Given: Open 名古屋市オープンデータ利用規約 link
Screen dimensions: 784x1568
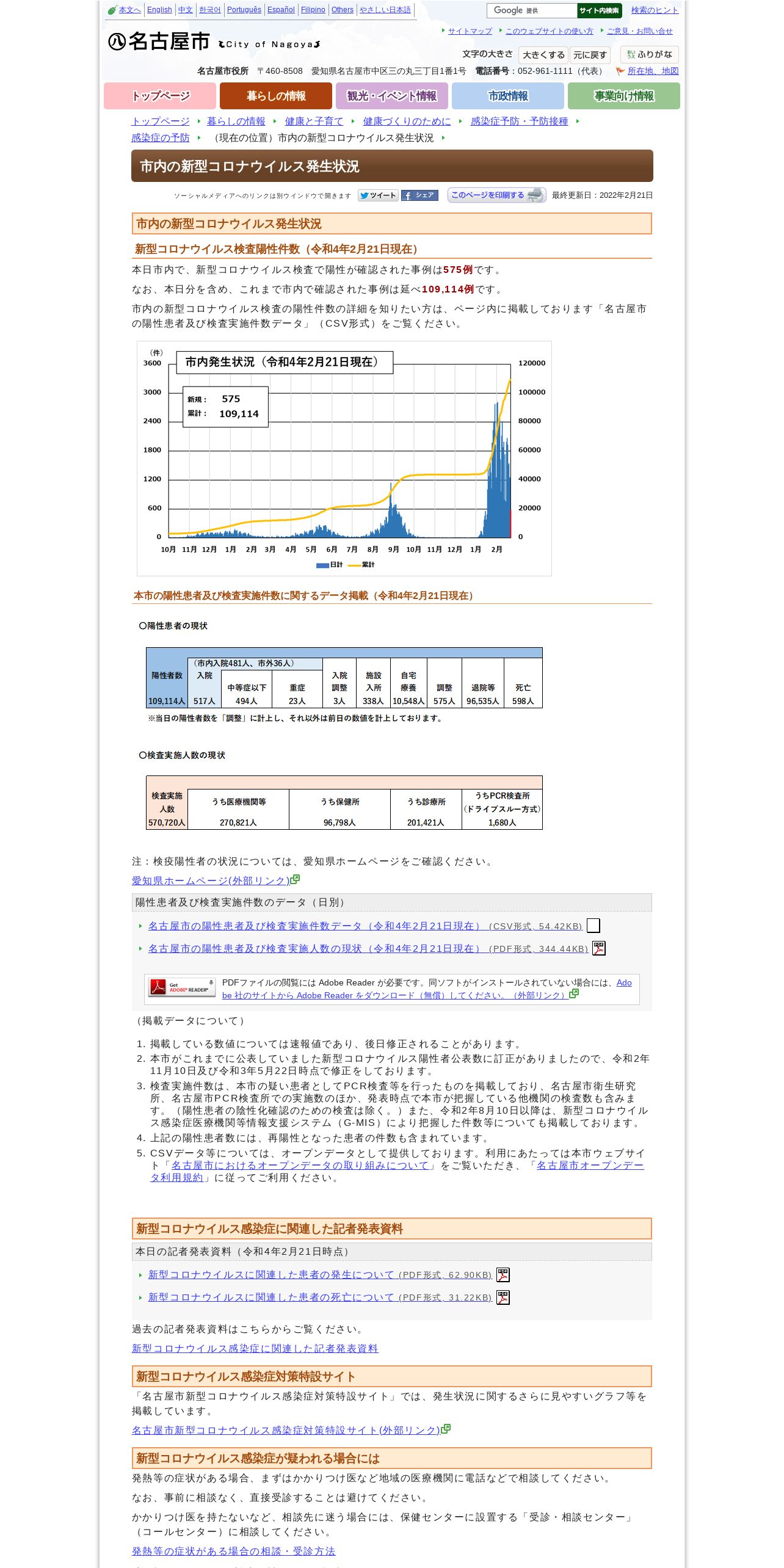Looking at the screenshot, I should click(x=397, y=1172).
